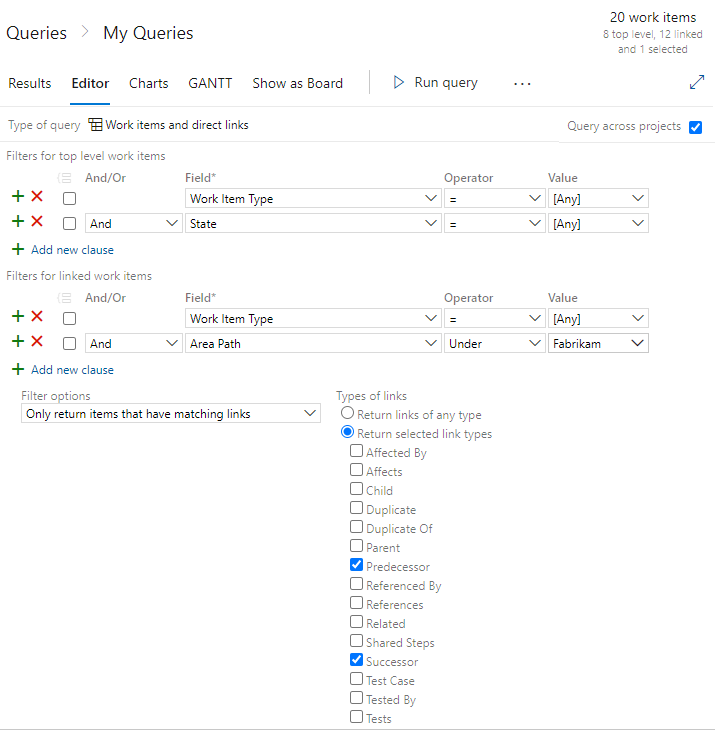This screenshot has height=730, width=715.
Task: Open the Under operator dropdown
Action: pos(494,344)
